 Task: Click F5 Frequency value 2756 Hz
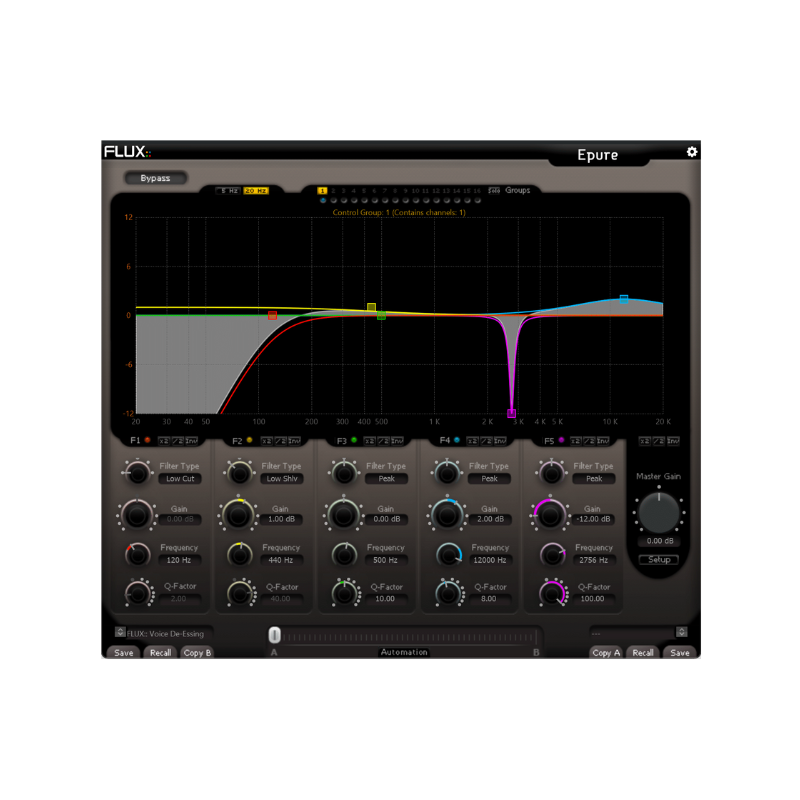[x=594, y=560]
